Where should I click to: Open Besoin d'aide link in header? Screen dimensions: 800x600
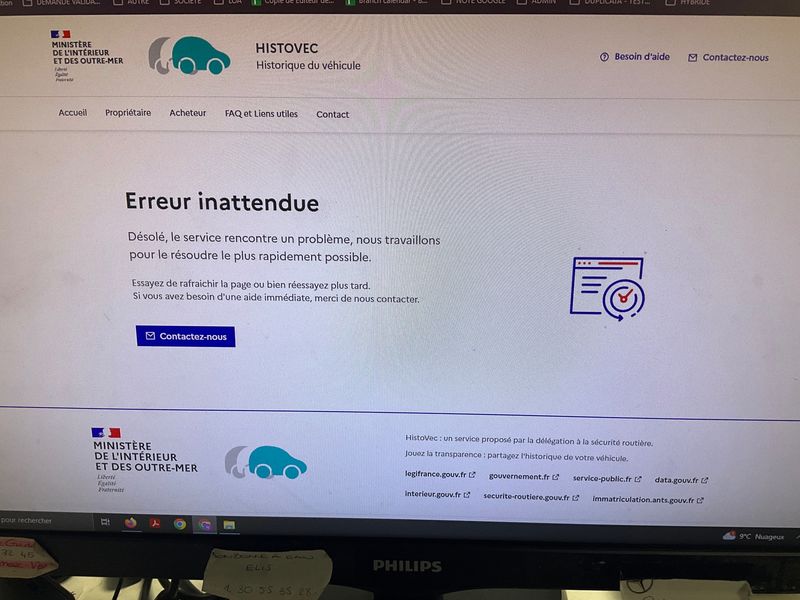[635, 57]
